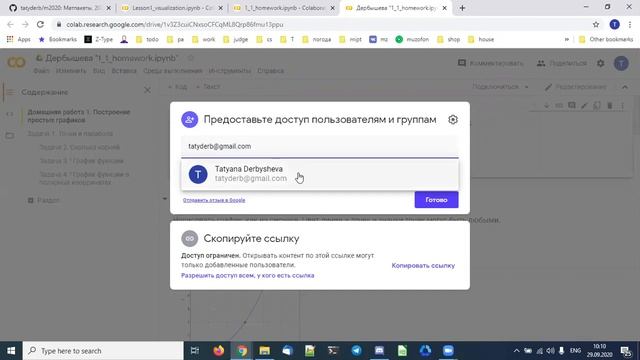Open Chrome from taskbar
This screenshot has height=360, width=640.
click(x=242, y=351)
